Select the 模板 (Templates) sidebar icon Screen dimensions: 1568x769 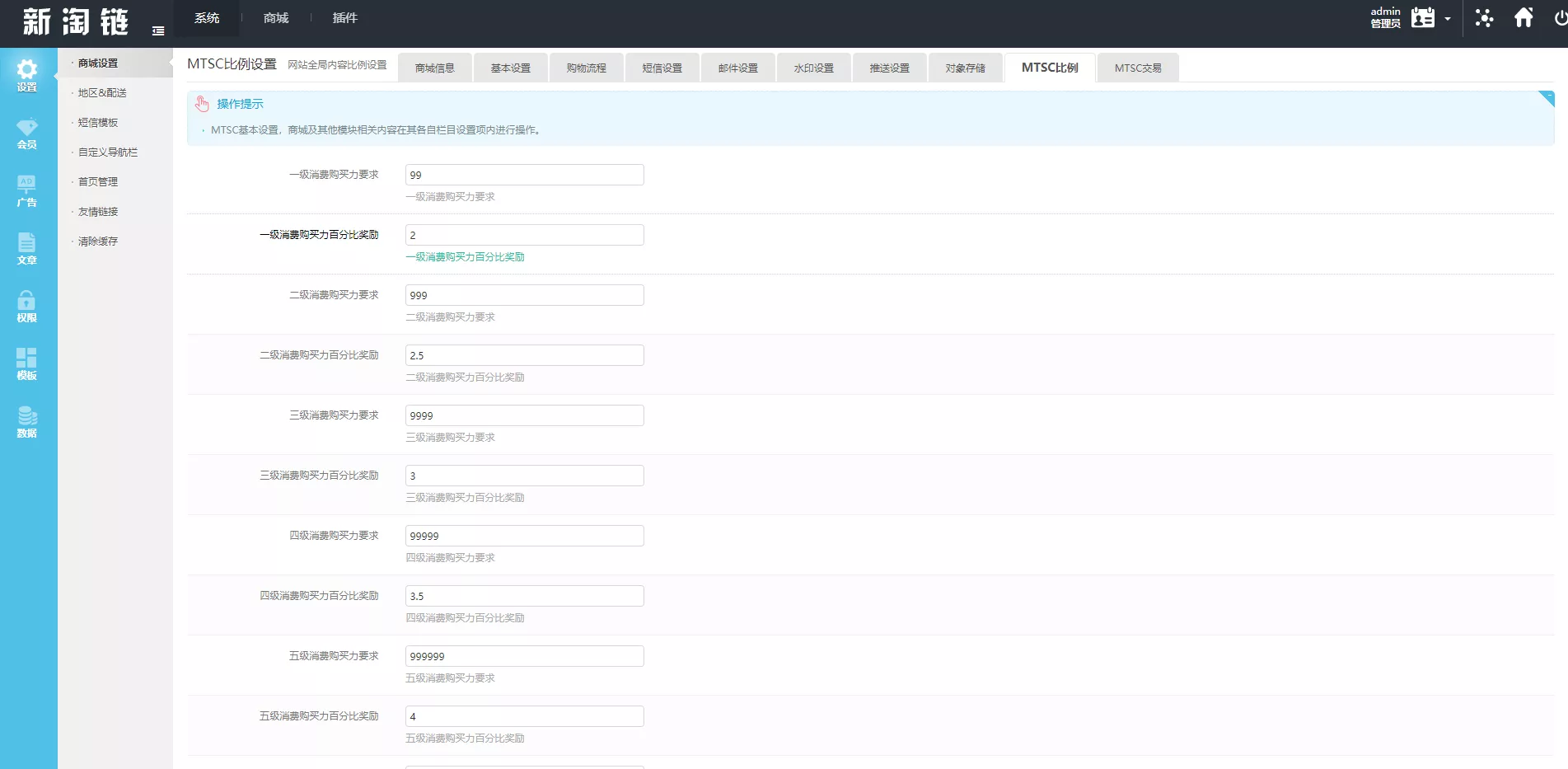click(x=27, y=363)
